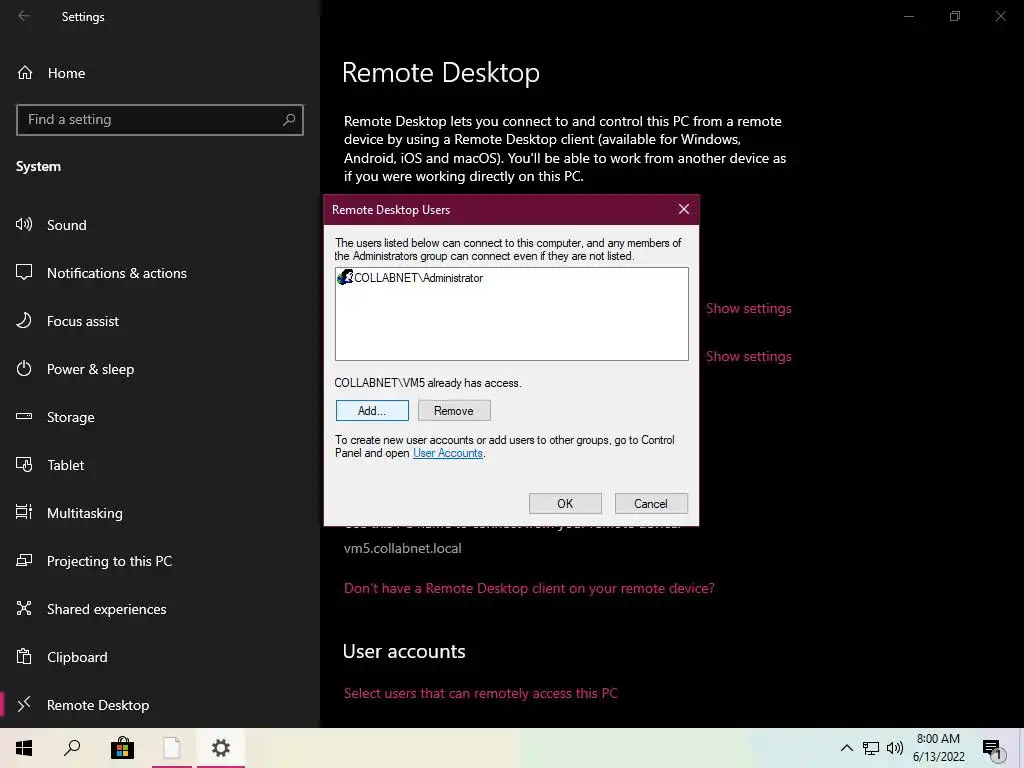Click the Focus assist moon icon
The height and width of the screenshot is (768, 1024).
(x=24, y=321)
